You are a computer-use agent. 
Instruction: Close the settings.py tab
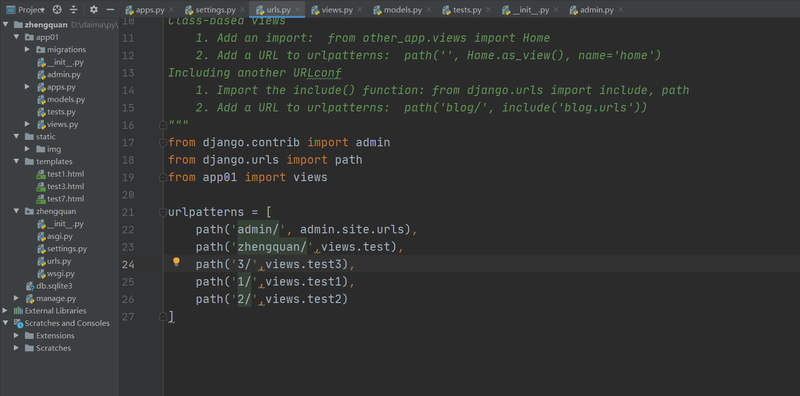242,10
